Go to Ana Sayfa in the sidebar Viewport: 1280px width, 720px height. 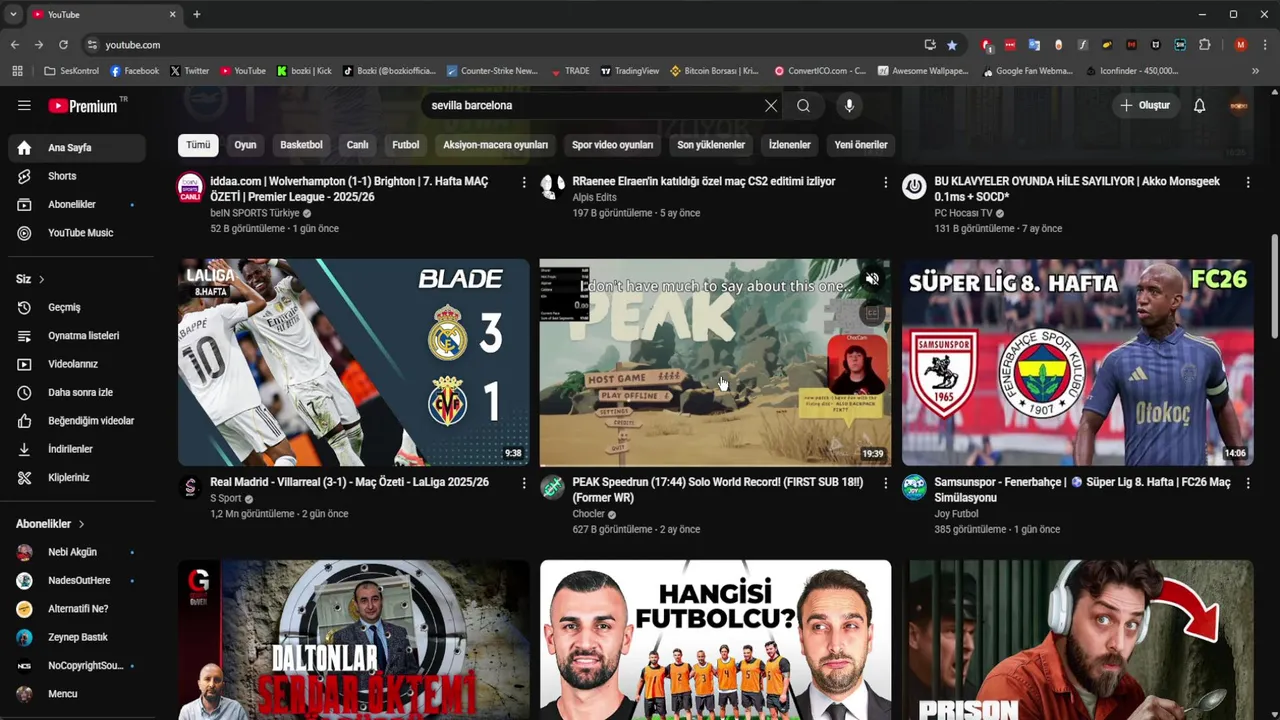77,147
